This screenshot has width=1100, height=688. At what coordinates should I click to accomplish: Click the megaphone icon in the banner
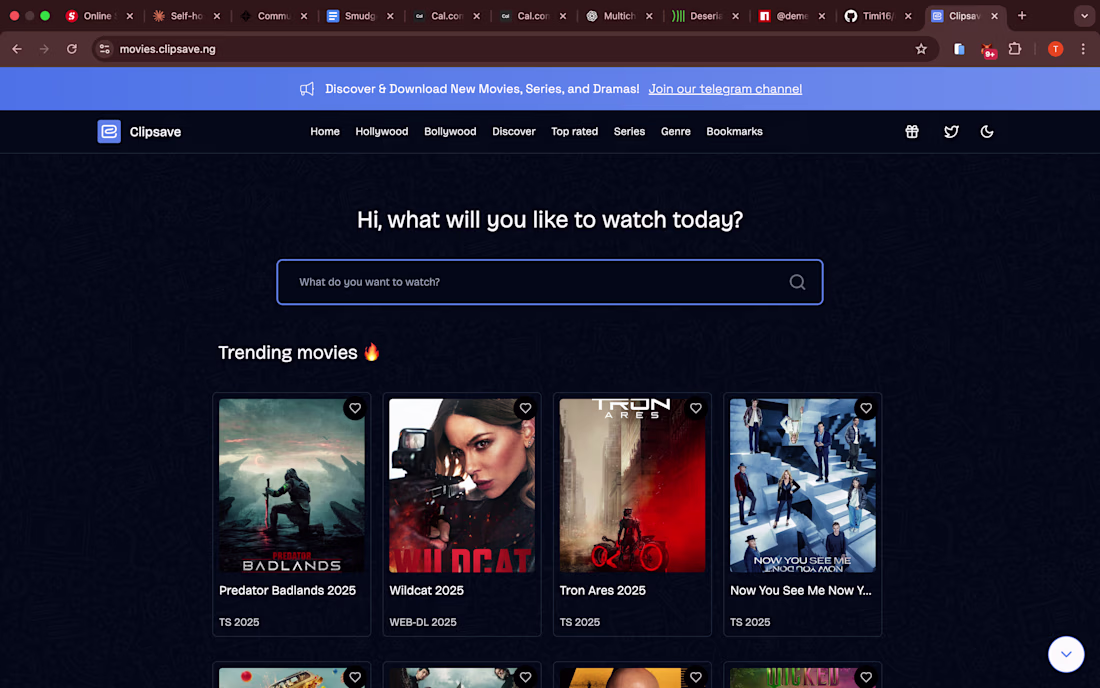pos(307,89)
